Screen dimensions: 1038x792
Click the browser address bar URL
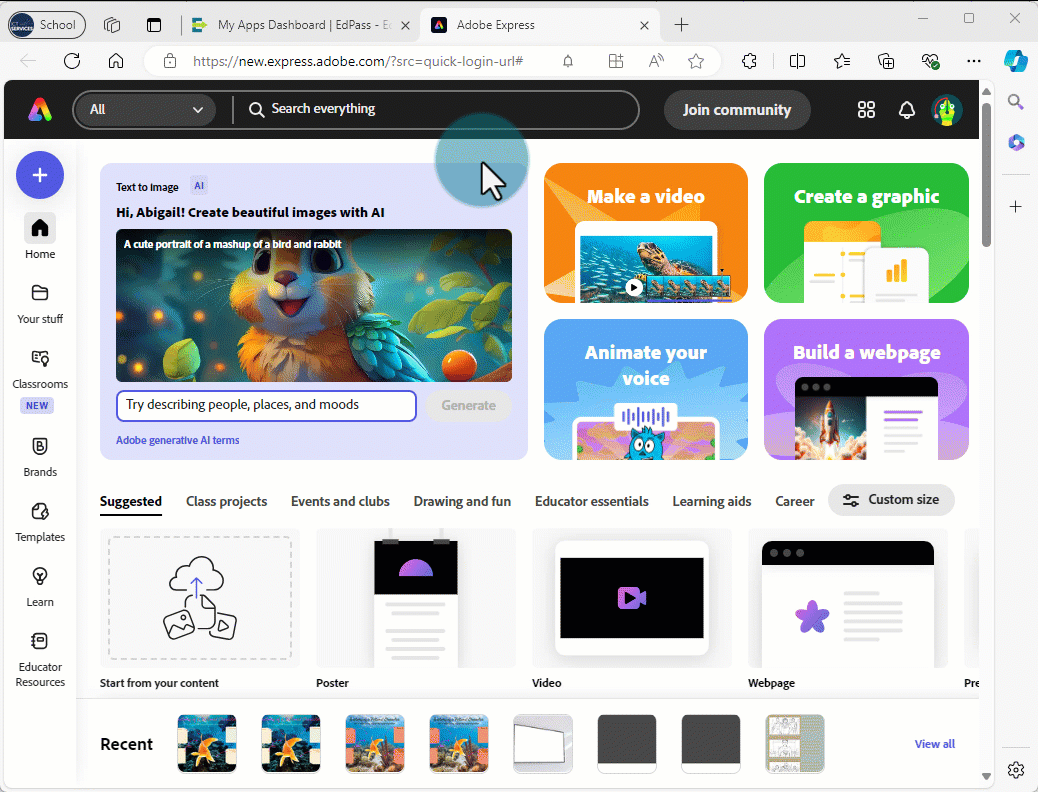(357, 61)
